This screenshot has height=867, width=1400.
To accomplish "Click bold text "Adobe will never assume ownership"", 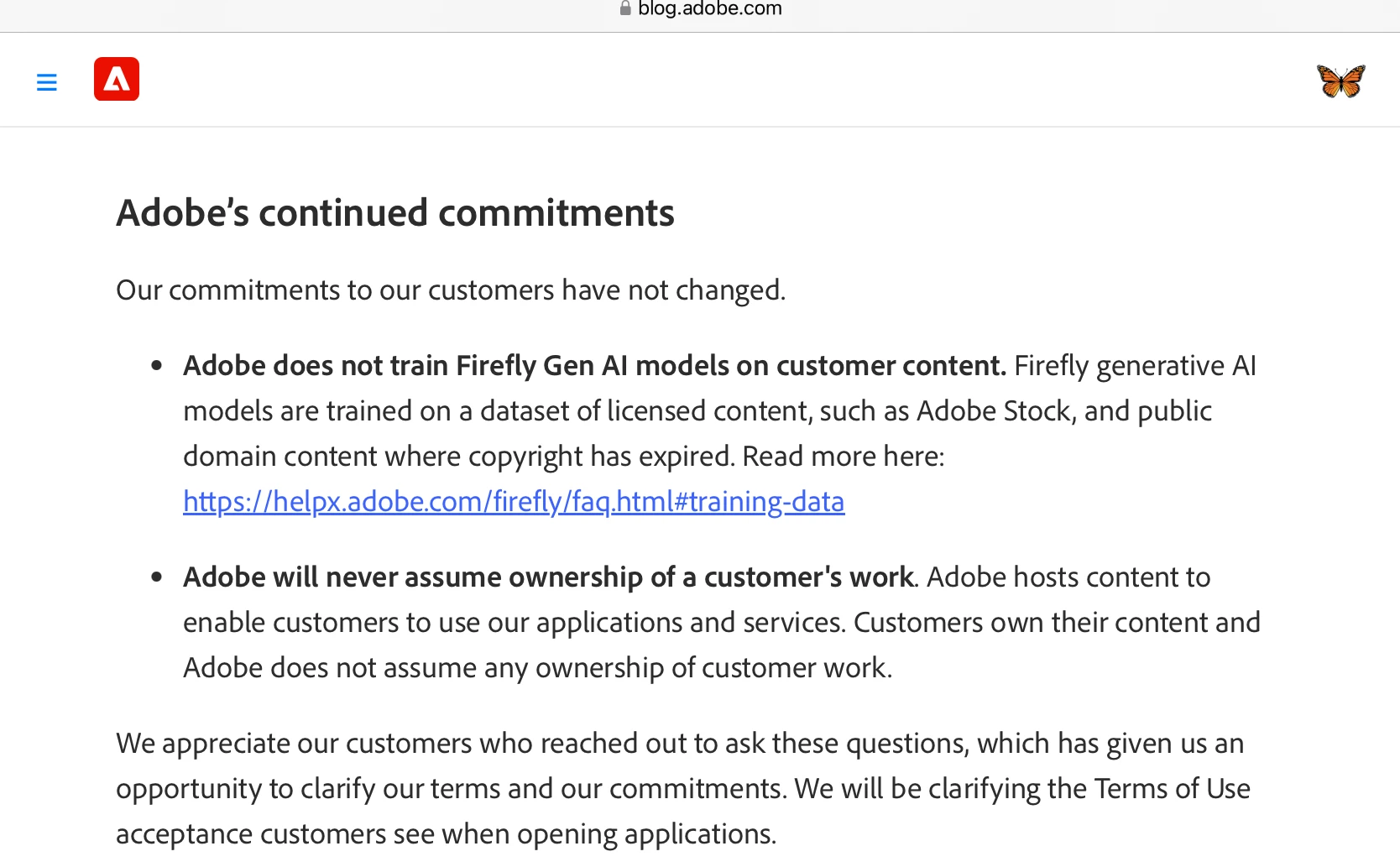I will coord(548,577).
